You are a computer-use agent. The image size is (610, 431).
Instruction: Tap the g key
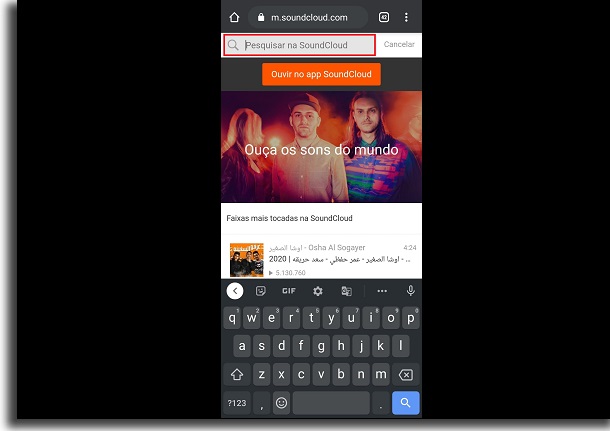click(321, 346)
